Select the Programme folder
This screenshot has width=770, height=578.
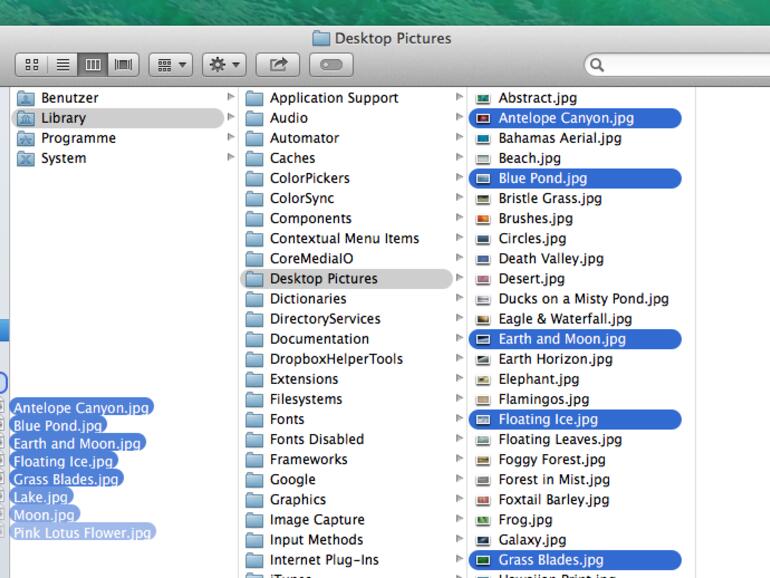point(118,138)
